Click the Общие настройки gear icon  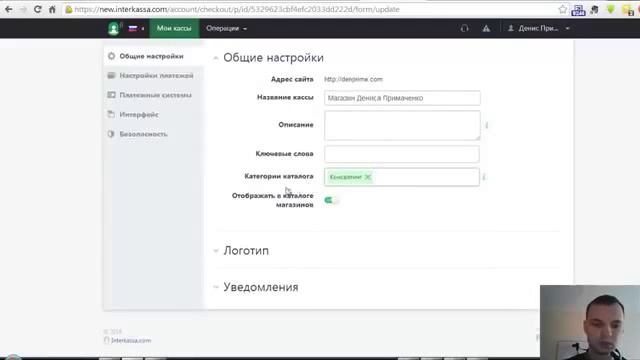pyautogui.click(x=111, y=56)
